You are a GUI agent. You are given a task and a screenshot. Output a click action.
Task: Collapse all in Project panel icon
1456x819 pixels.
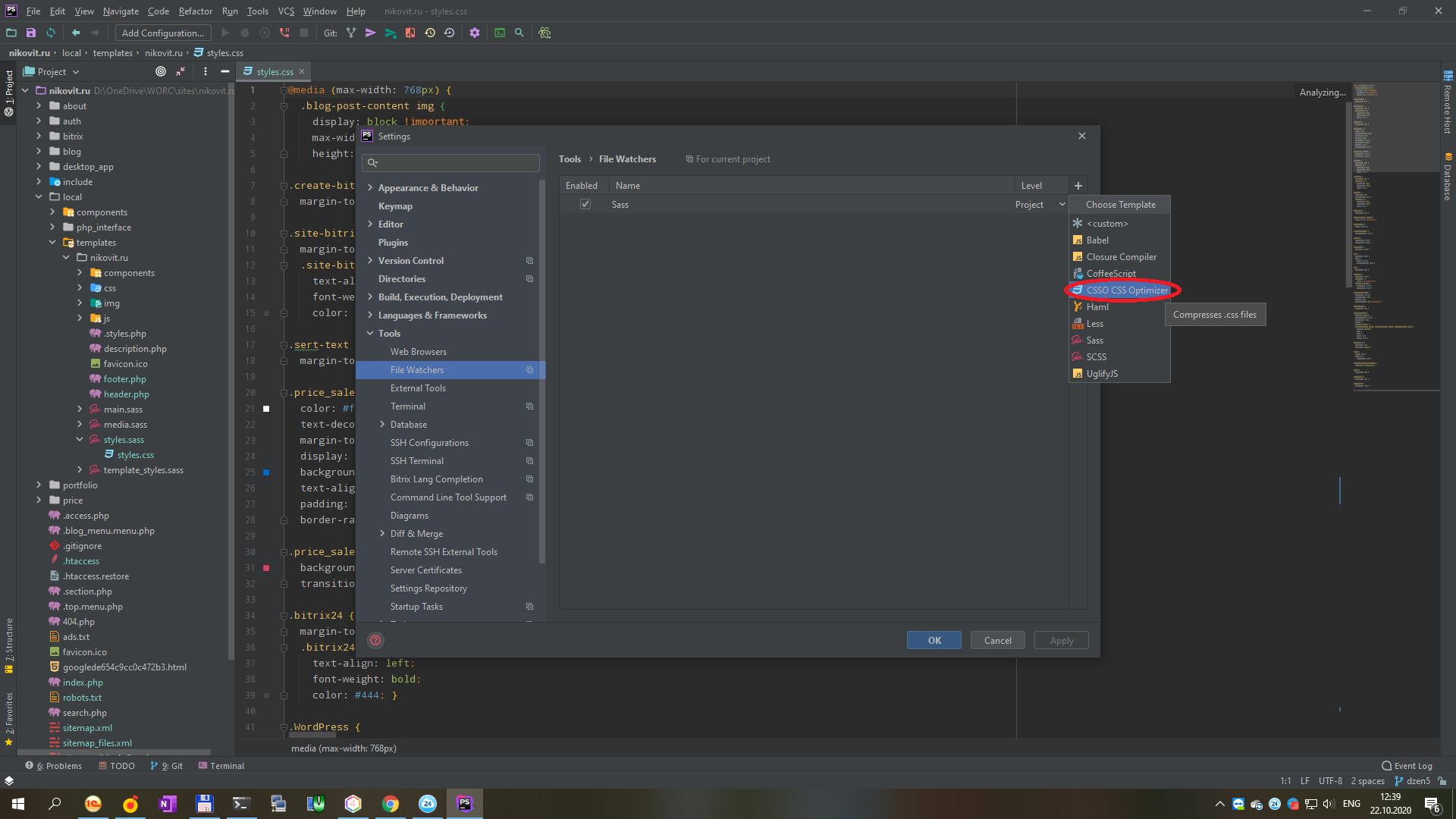click(180, 71)
